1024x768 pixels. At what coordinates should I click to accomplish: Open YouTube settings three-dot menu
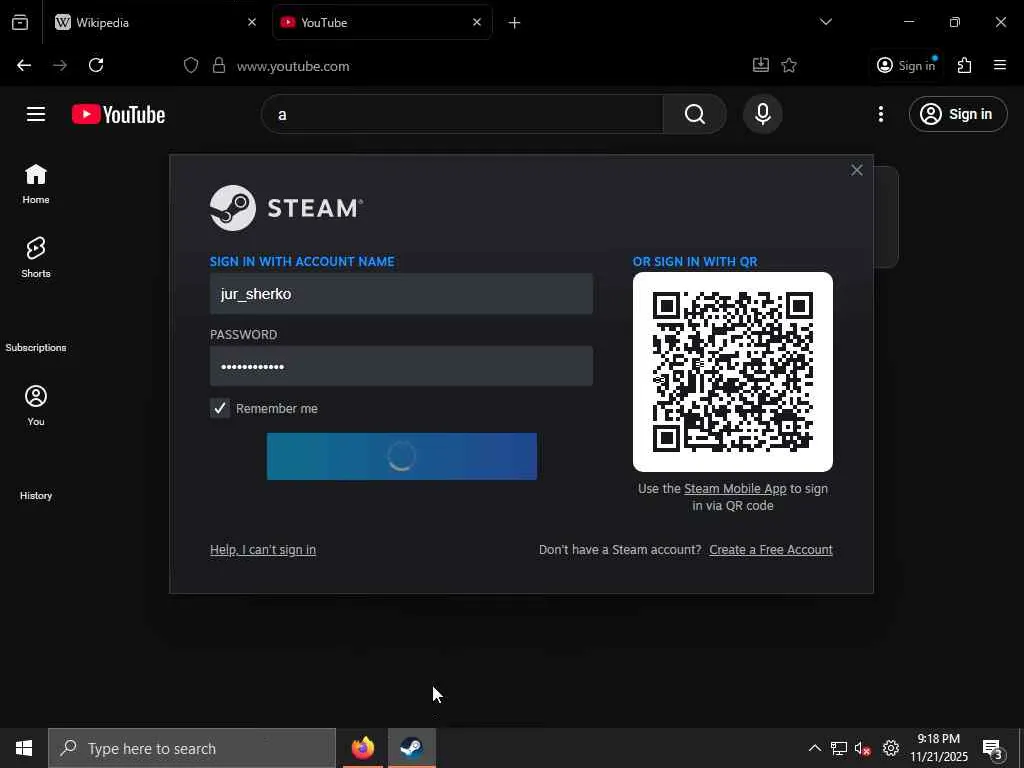880,114
